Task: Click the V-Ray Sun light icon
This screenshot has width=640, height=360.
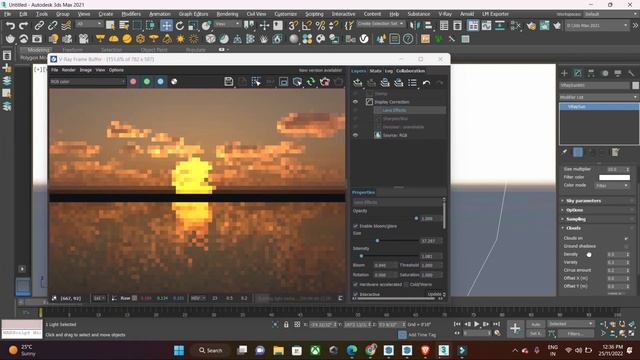Action: click(180, 39)
